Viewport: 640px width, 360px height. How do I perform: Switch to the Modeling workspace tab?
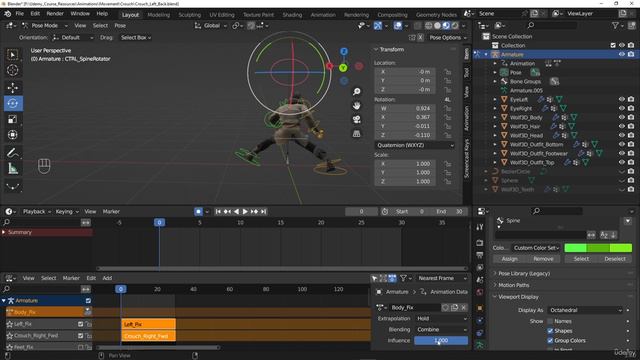pyautogui.click(x=158, y=15)
